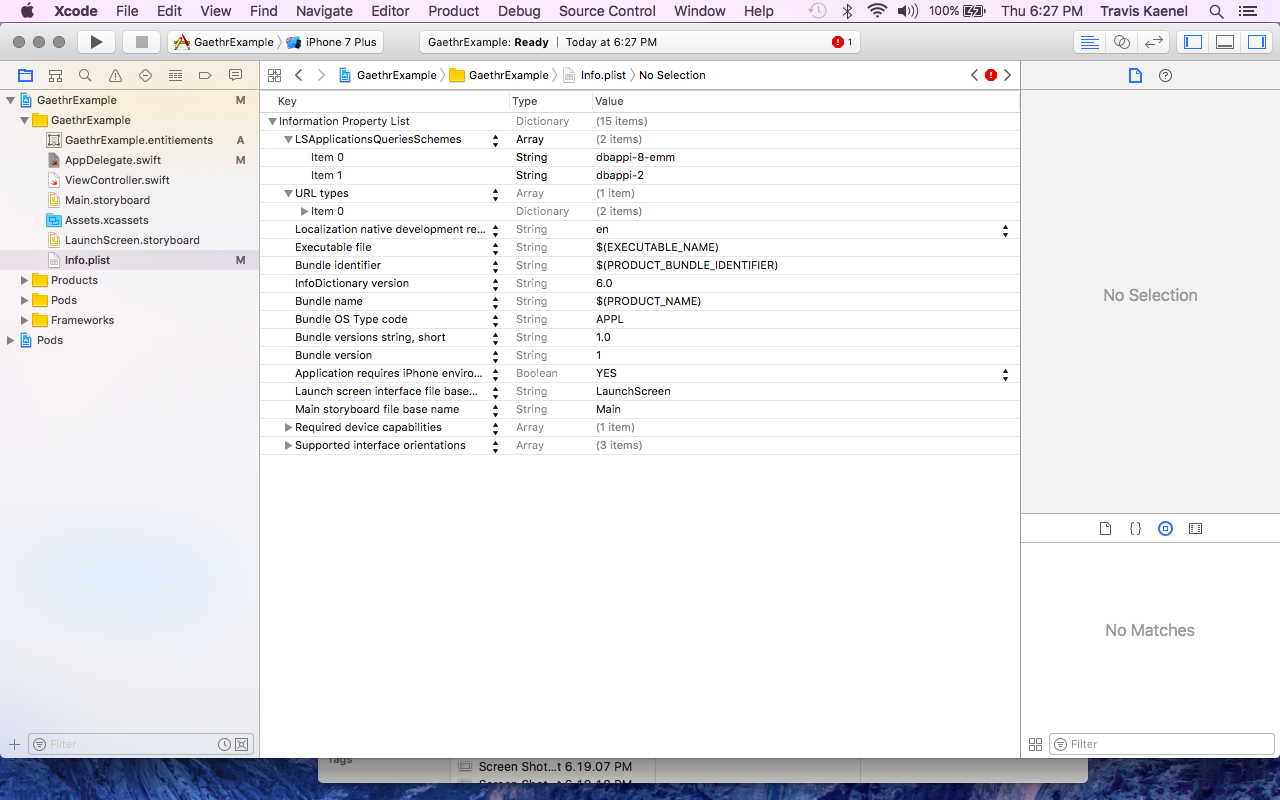Open the 'en' localization value dropdown

(x=1005, y=229)
